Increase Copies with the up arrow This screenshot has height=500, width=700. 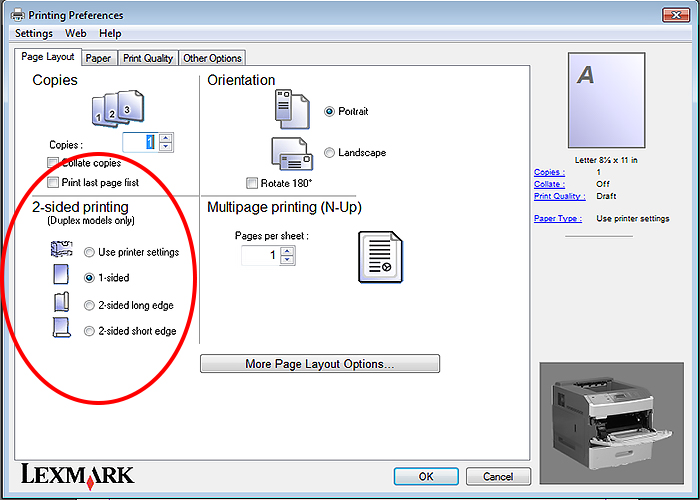pyautogui.click(x=165, y=138)
